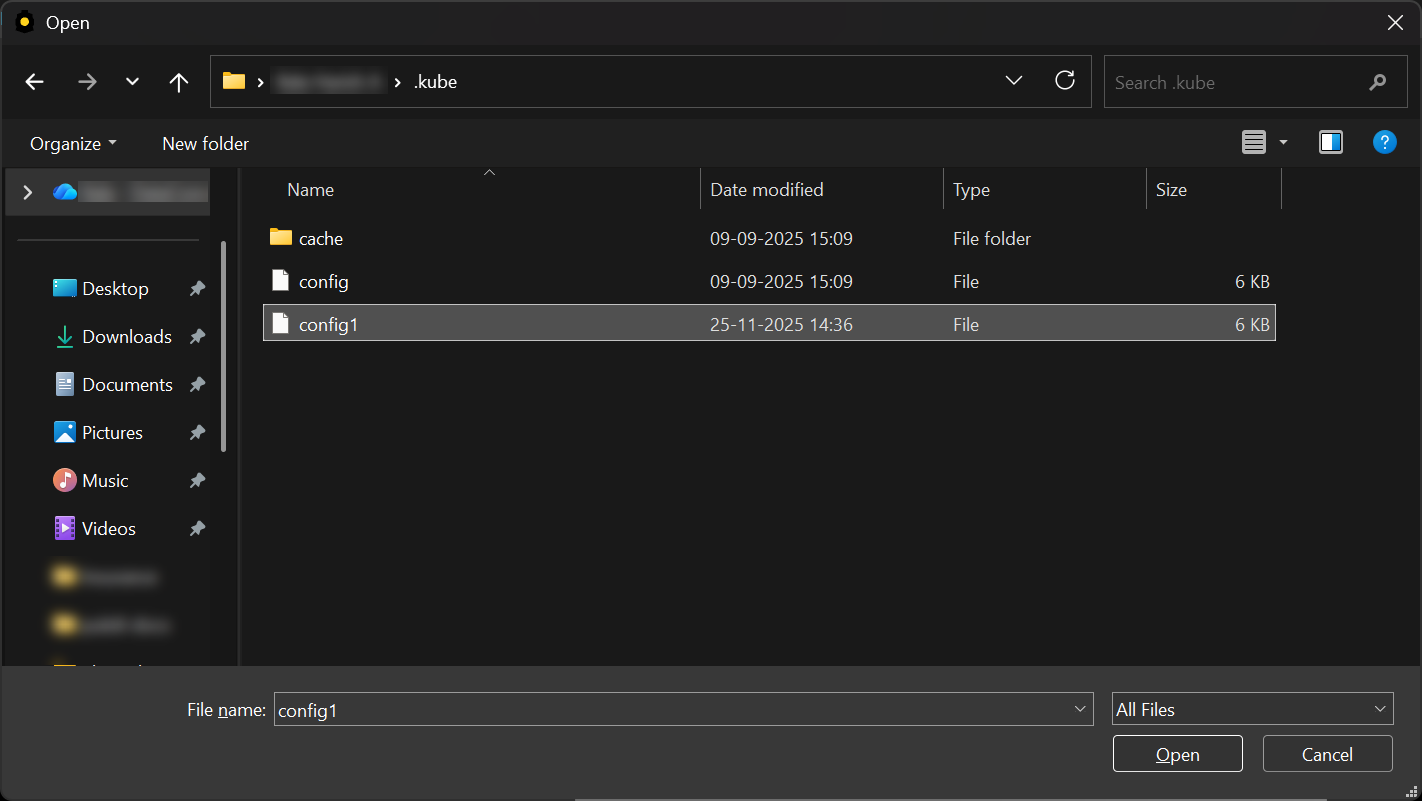The width and height of the screenshot is (1422, 801).
Task: Refresh the .kube folder listing
Action: click(x=1065, y=81)
